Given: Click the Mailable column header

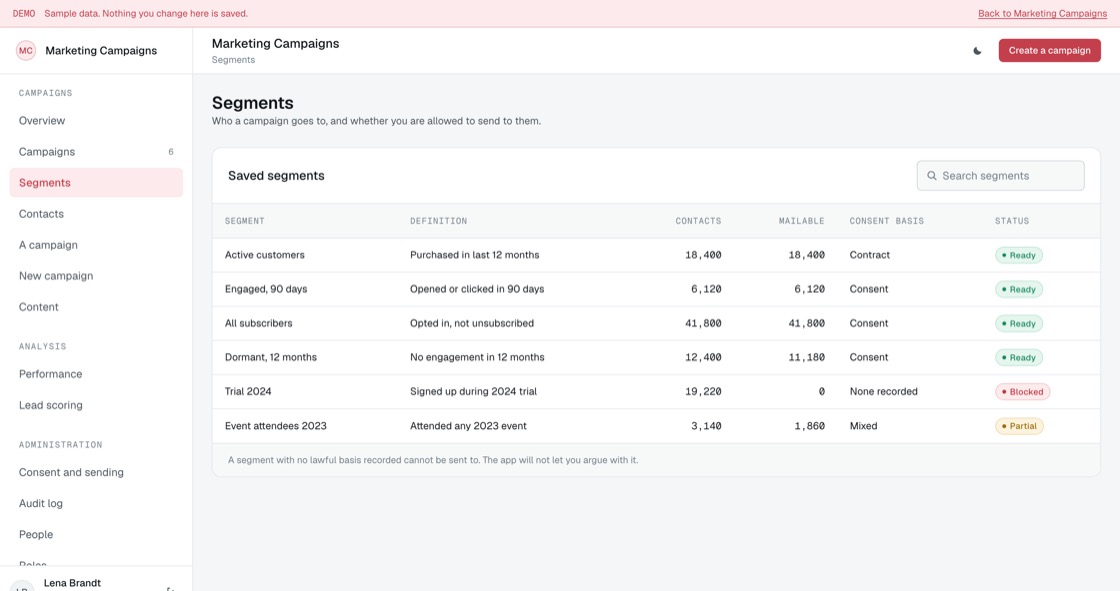Looking at the screenshot, I should click(801, 221).
